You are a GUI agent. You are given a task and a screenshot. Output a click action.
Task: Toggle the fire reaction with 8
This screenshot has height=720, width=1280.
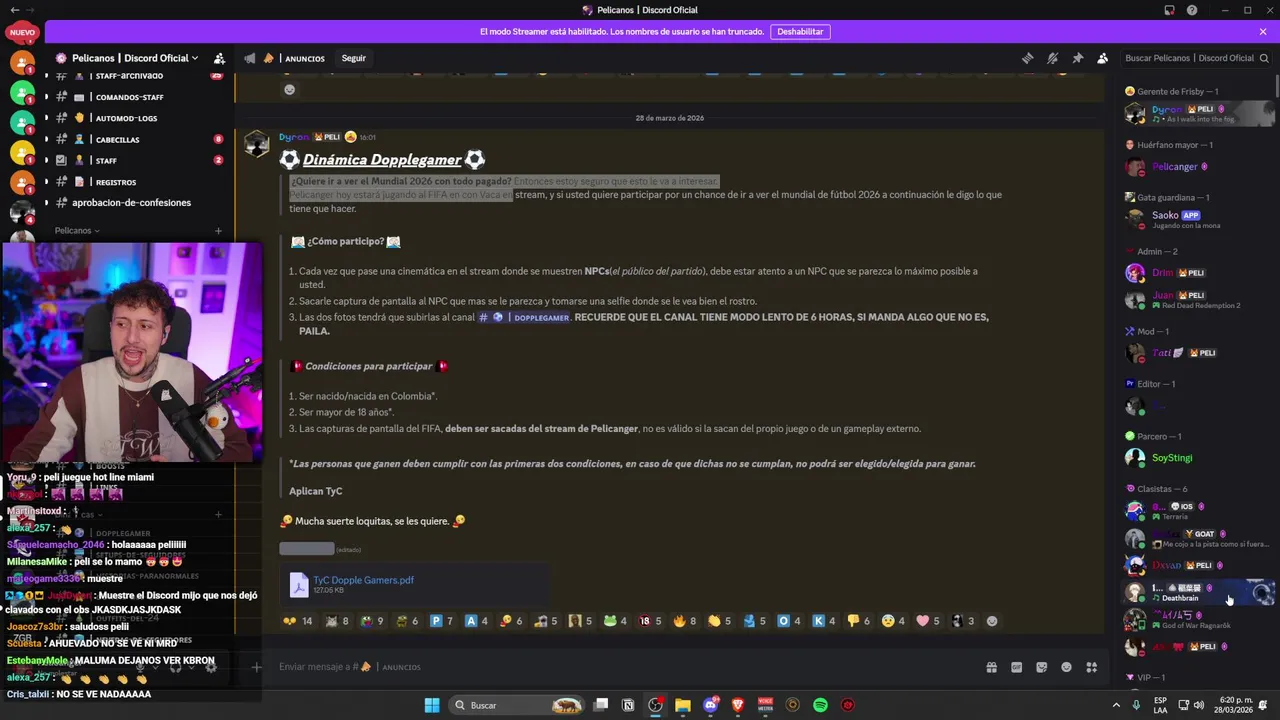pos(685,621)
